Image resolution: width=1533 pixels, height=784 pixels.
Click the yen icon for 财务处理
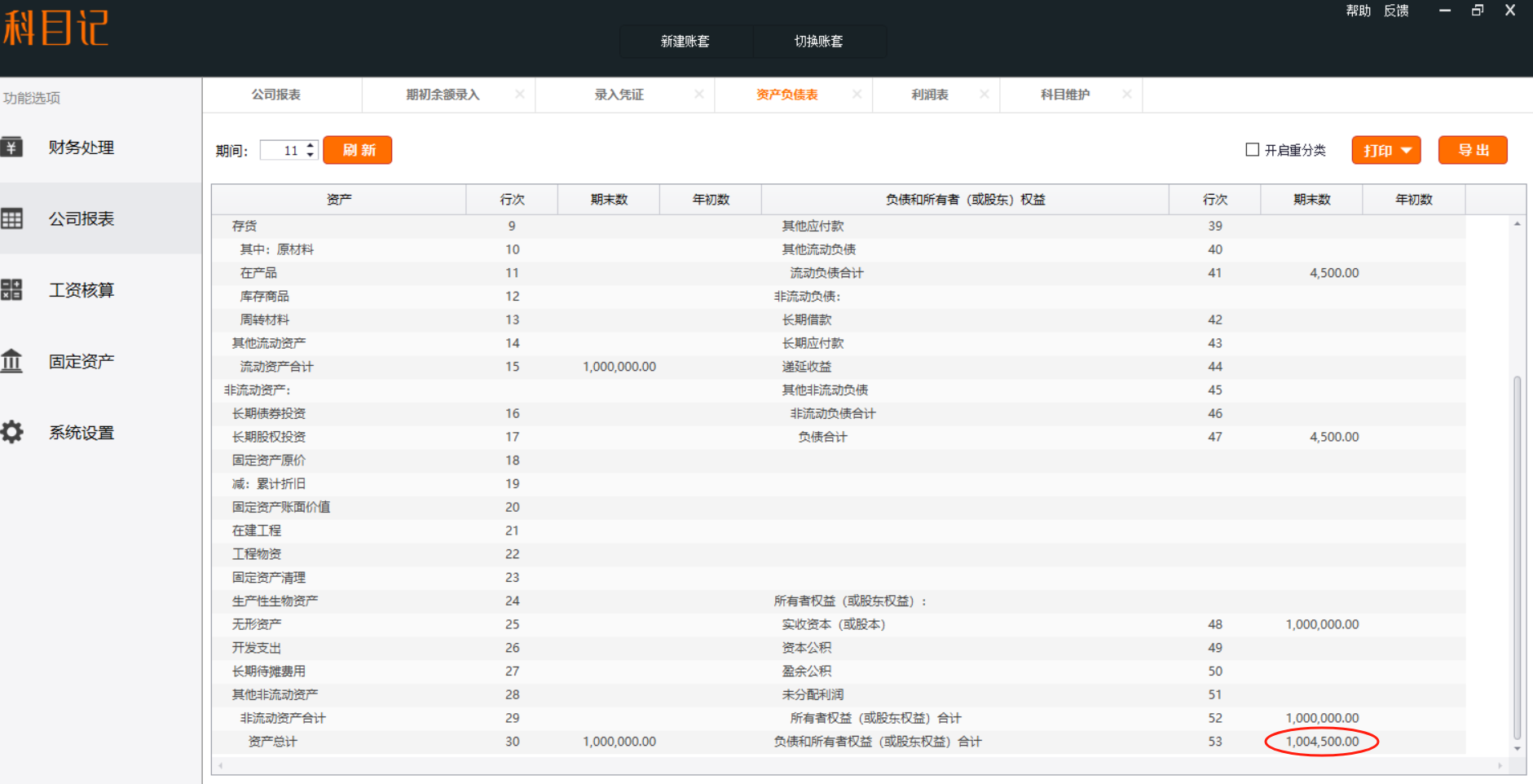point(11,148)
